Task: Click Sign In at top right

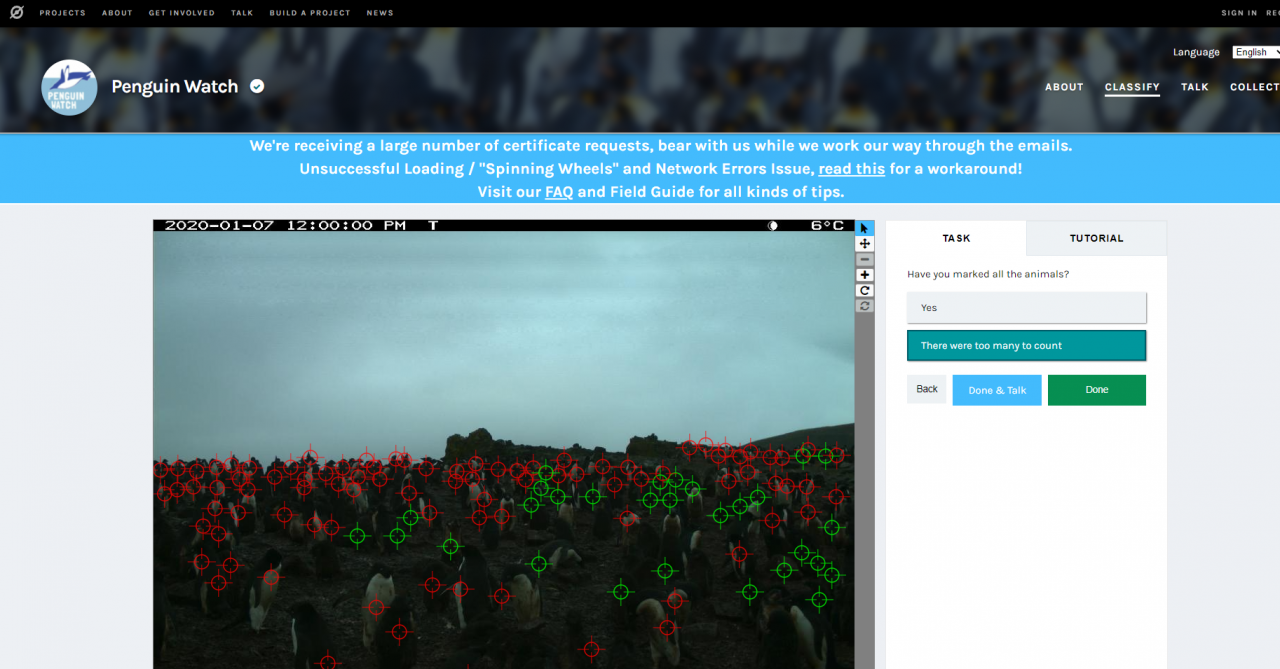Action: point(1239,13)
